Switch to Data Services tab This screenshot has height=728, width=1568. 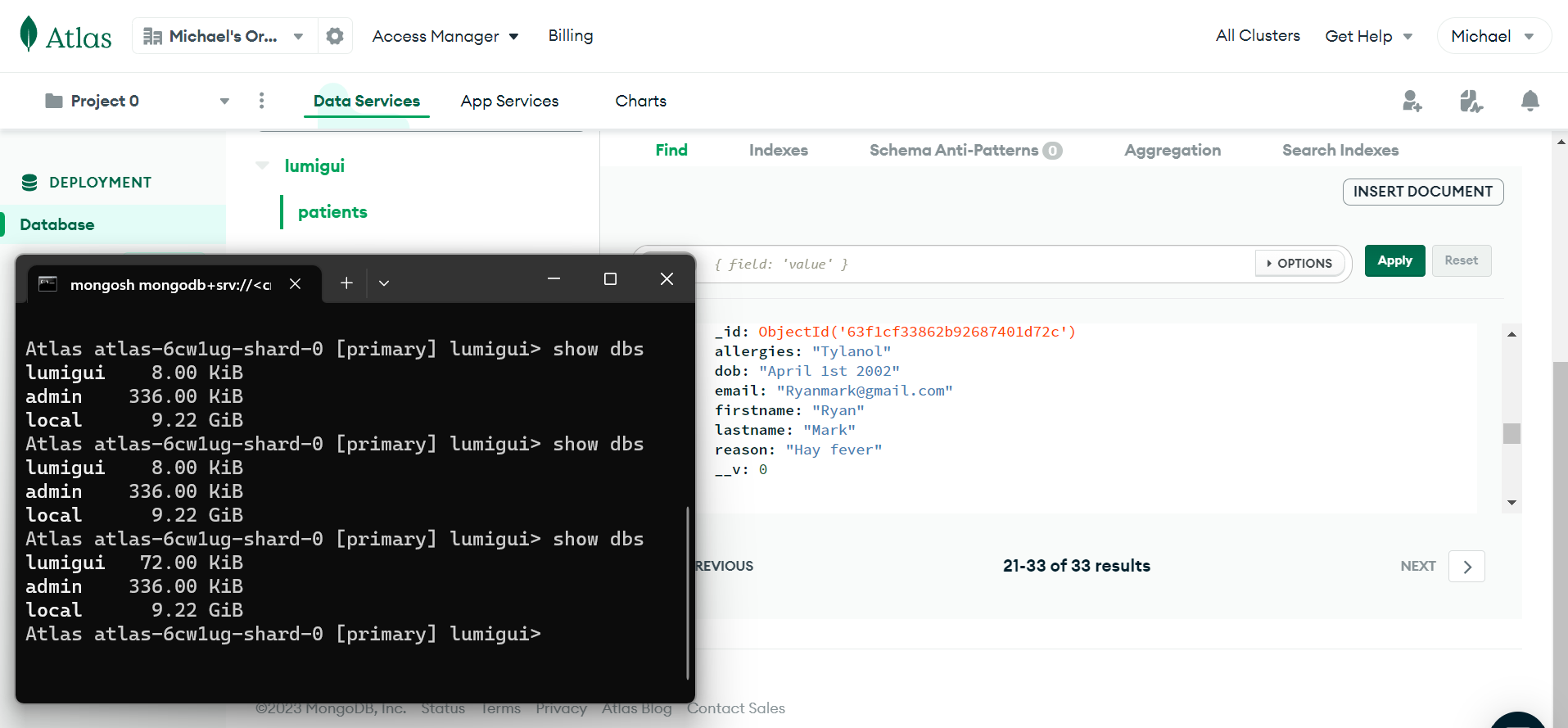[367, 101]
